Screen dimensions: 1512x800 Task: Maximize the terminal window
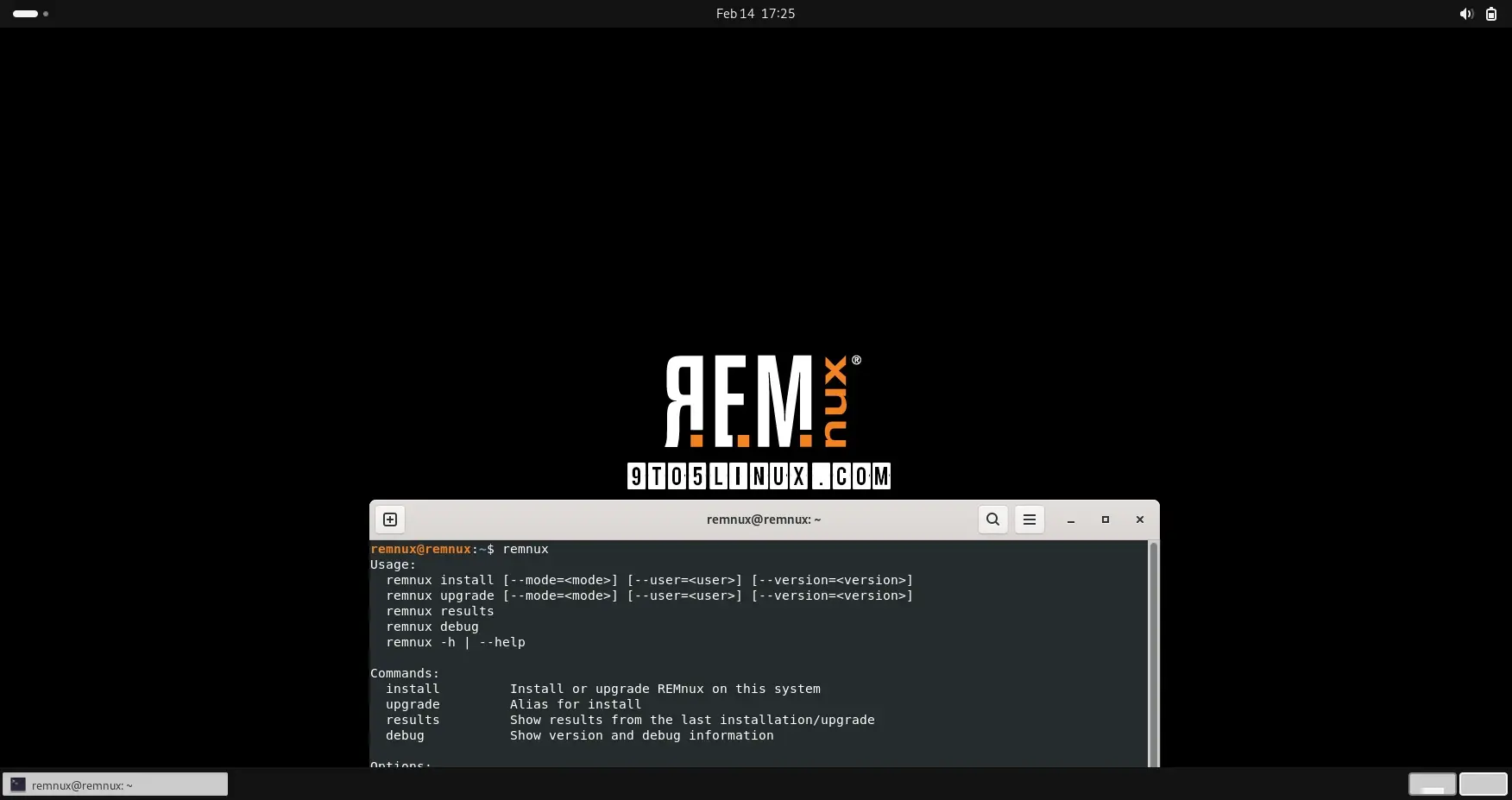tap(1106, 520)
